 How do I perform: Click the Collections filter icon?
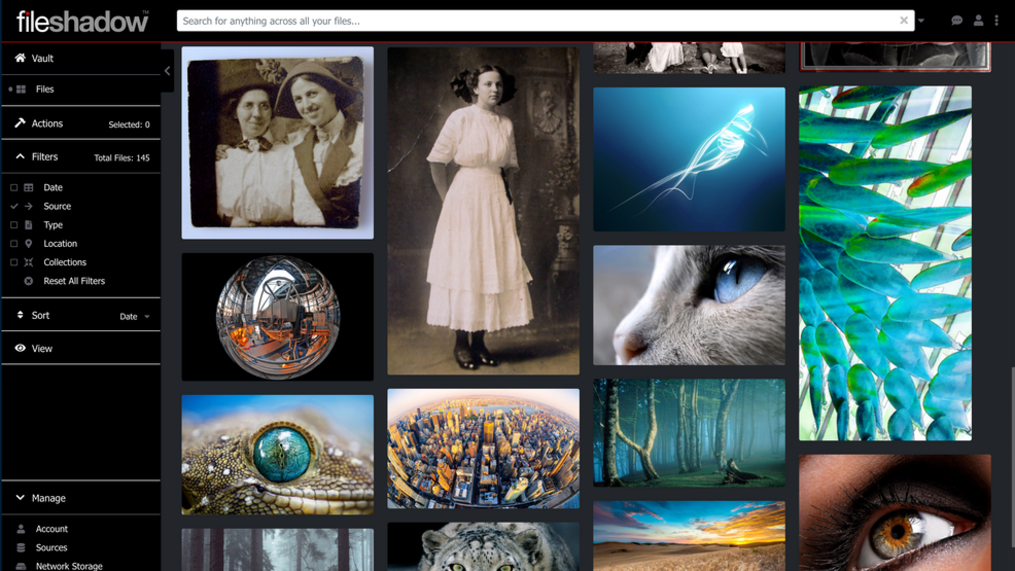point(28,262)
